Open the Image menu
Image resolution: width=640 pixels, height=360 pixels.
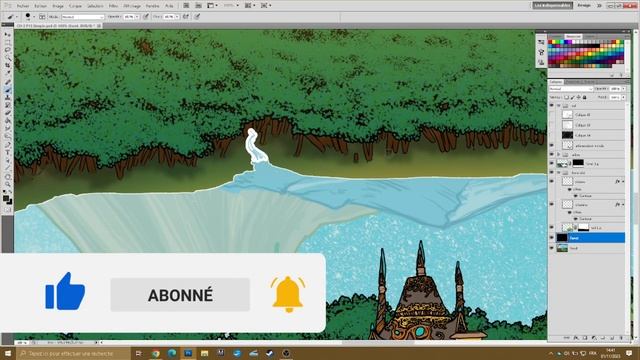58,6
